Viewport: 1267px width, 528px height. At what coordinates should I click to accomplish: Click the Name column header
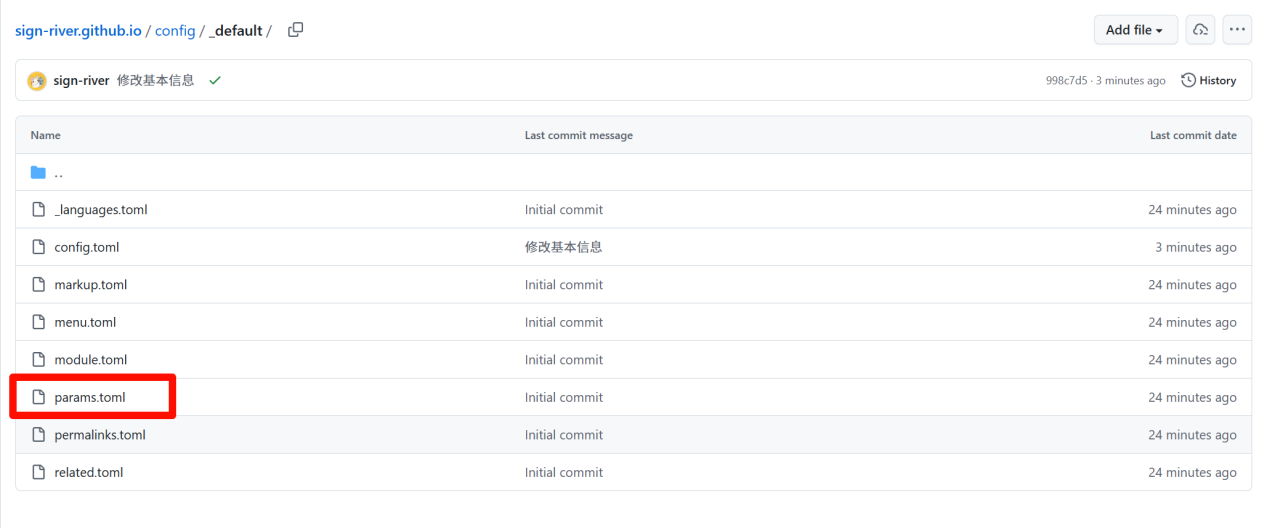point(45,135)
